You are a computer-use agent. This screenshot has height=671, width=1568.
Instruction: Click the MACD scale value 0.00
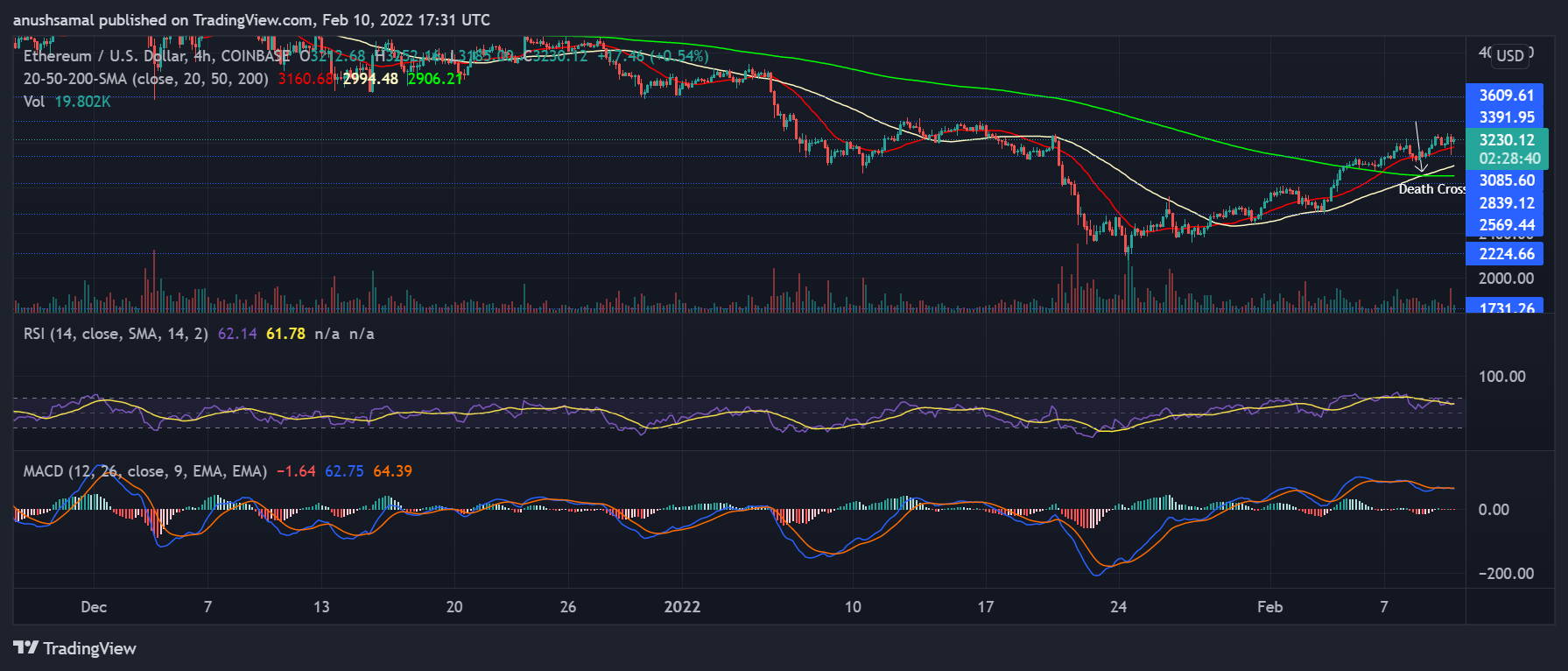pos(1494,510)
